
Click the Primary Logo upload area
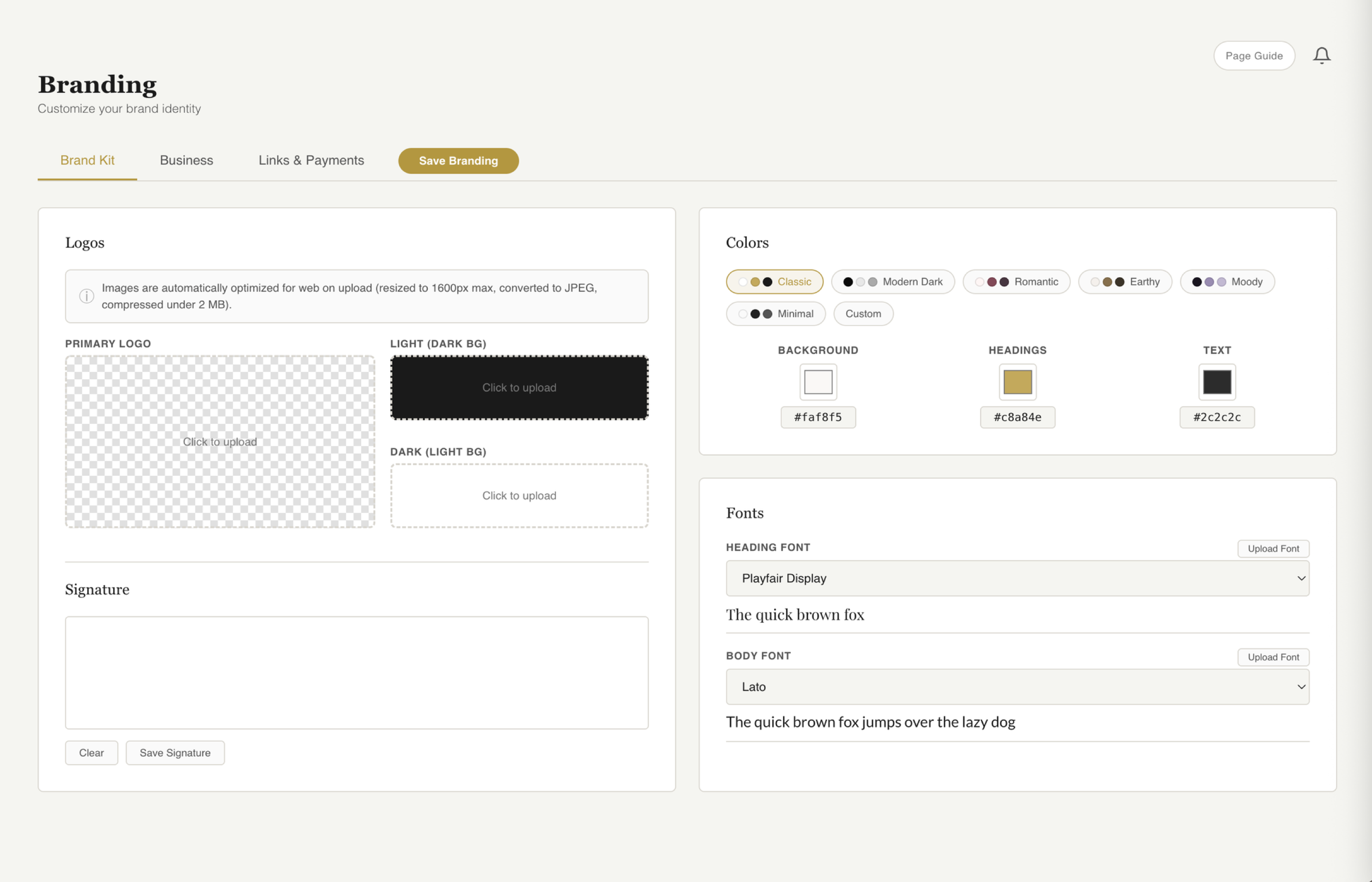(220, 441)
